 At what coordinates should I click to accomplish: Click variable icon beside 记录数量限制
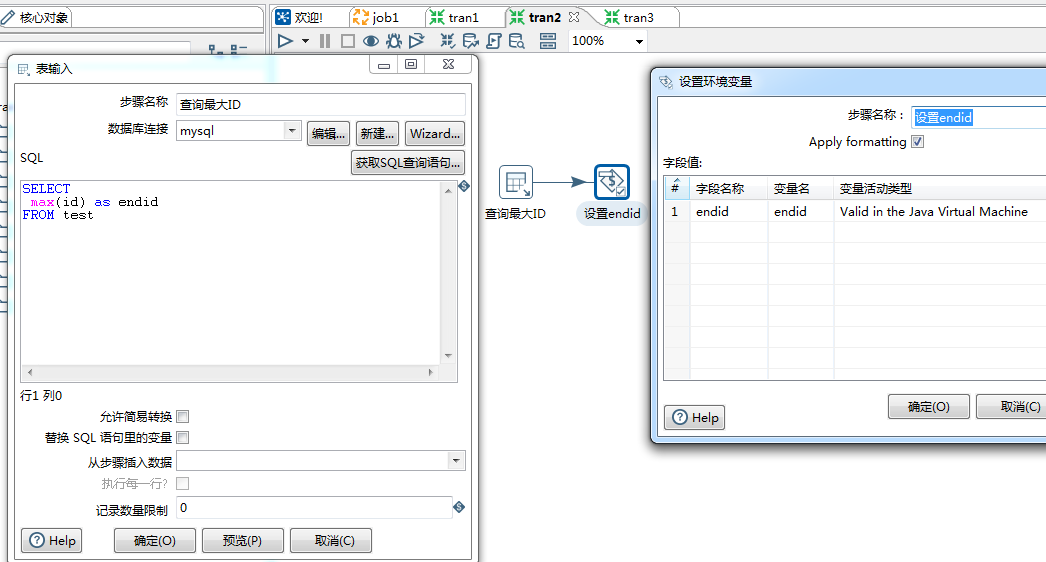tap(459, 507)
